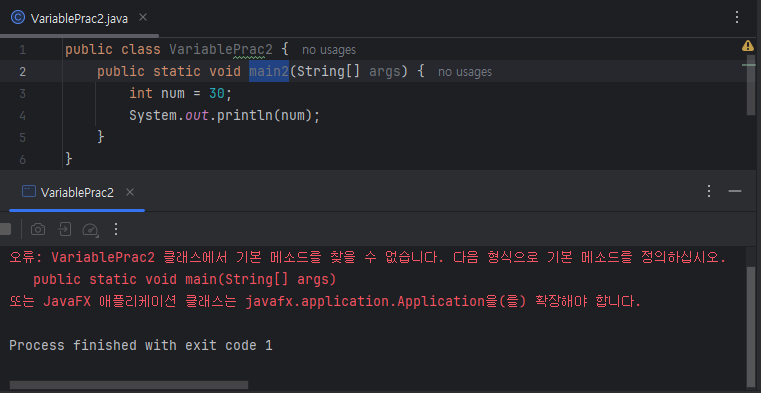Image resolution: width=761 pixels, height=393 pixels.
Task: Click 'String[] args' parameter on line 2
Action: 349,71
